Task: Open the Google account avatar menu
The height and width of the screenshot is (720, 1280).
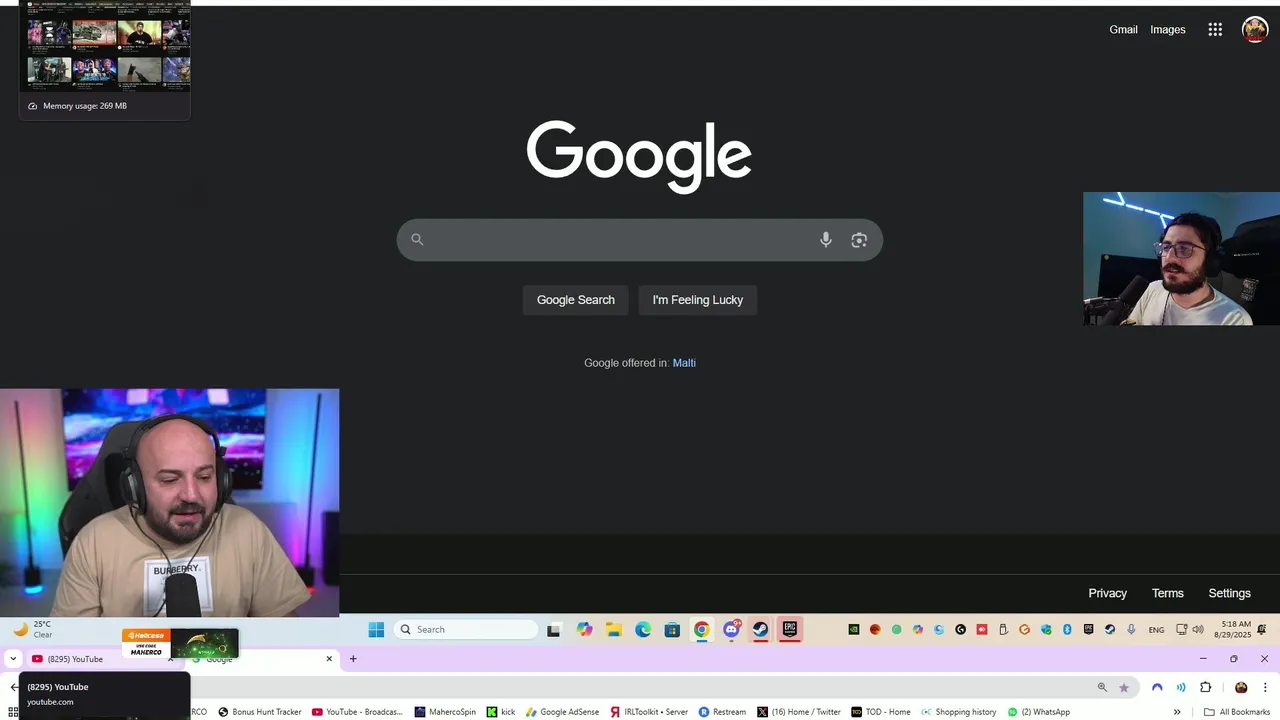Action: [1255, 30]
